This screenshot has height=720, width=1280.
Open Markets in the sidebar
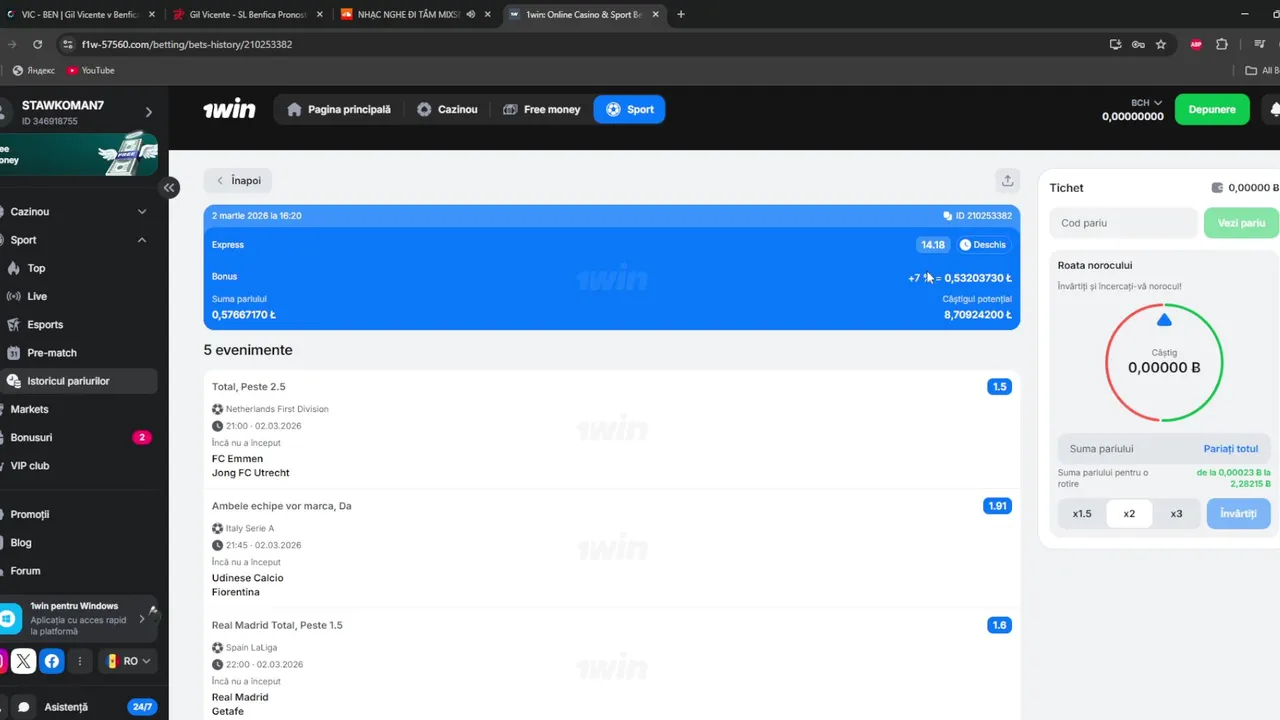click(79, 409)
